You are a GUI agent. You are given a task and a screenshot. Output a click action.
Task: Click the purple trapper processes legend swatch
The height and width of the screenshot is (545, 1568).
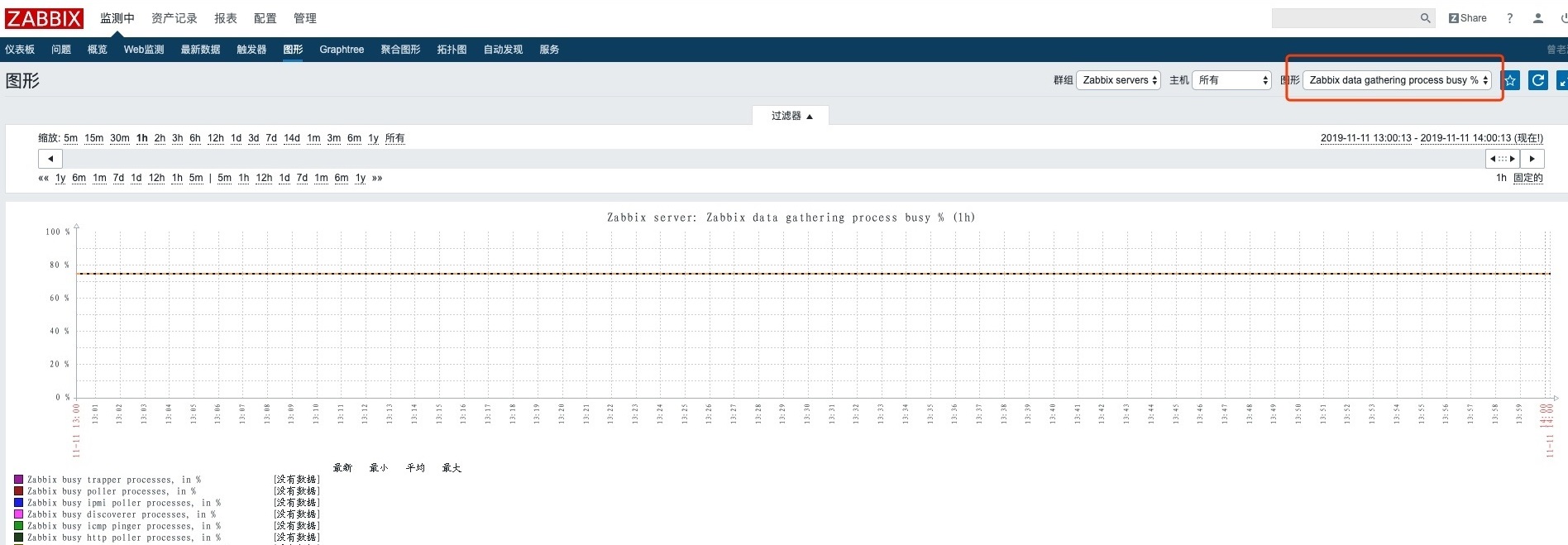click(x=18, y=480)
